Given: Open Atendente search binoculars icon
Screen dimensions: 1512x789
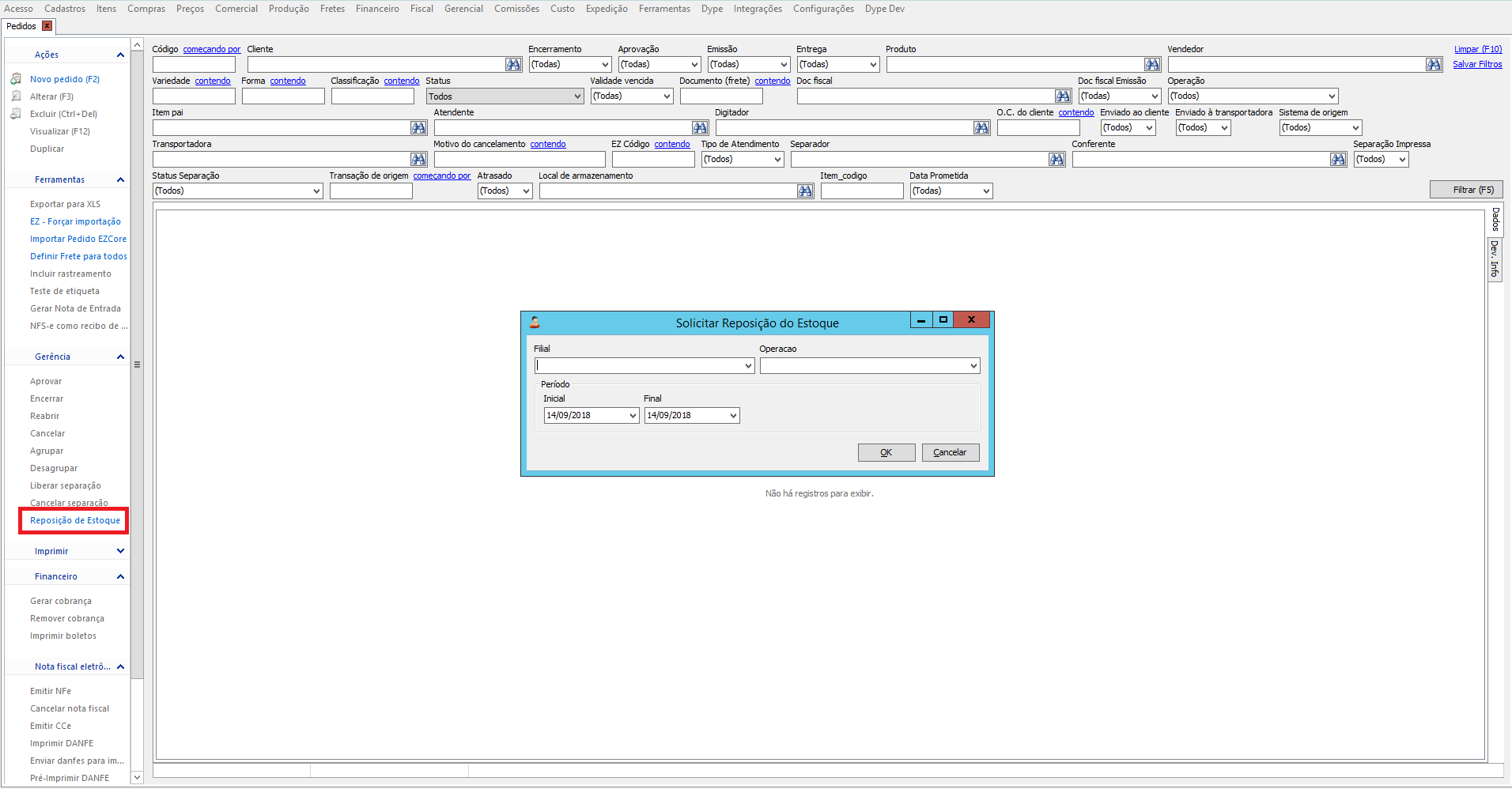Looking at the screenshot, I should pyautogui.click(x=700, y=128).
